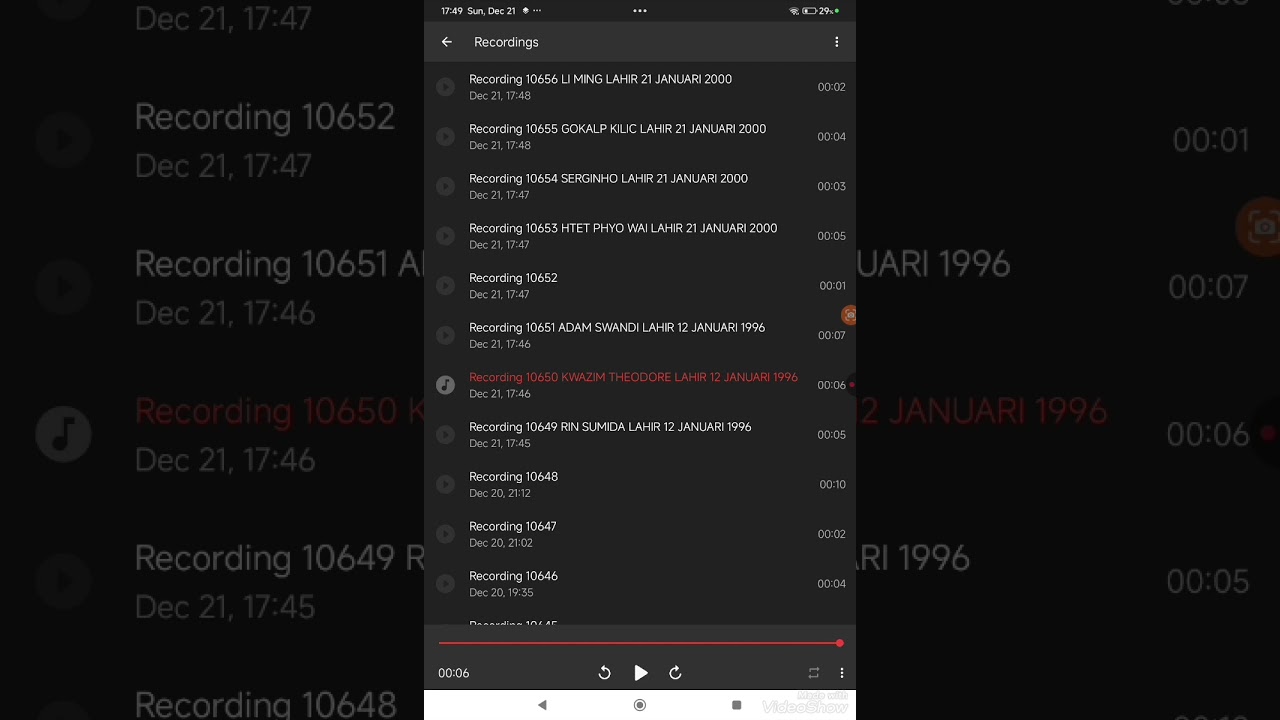The height and width of the screenshot is (720, 1280).
Task: Select highlighted Recording 10650 KWAZIM THEODORE title
Action: click(633, 377)
